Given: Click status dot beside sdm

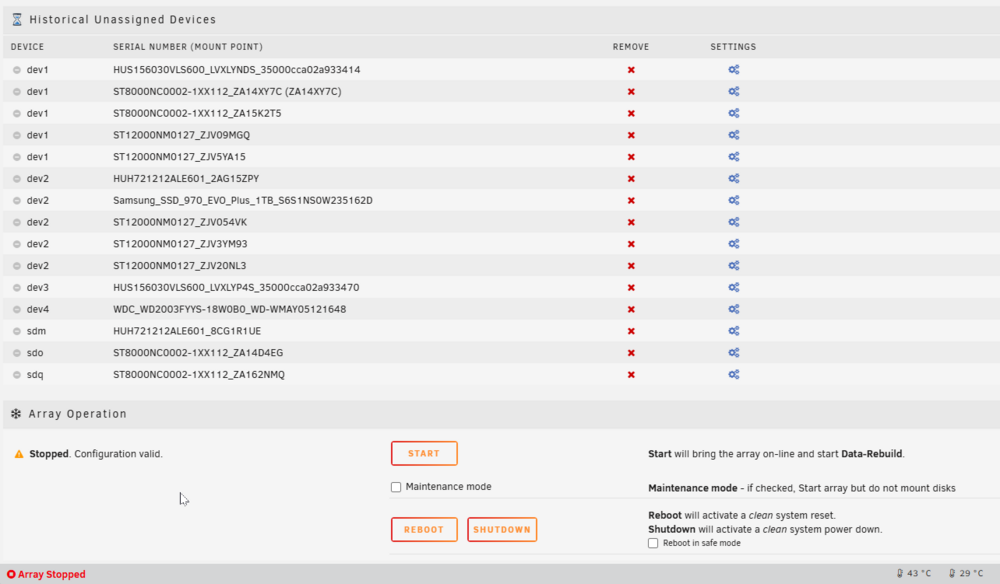Looking at the screenshot, I should click(x=17, y=332).
